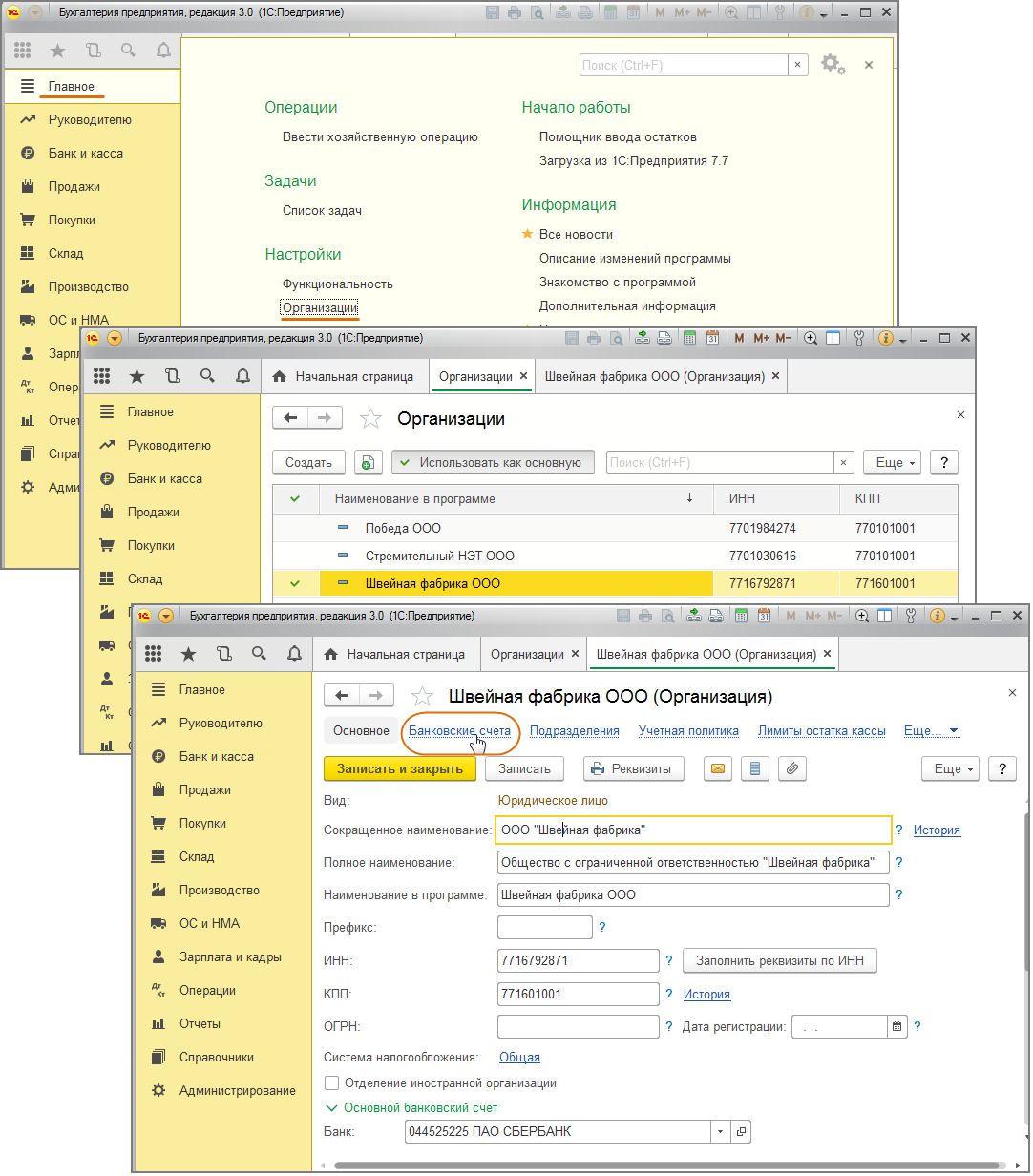Open attached files paperclip icon
Image resolution: width=1033 pixels, height=1176 pixels.
(x=792, y=768)
